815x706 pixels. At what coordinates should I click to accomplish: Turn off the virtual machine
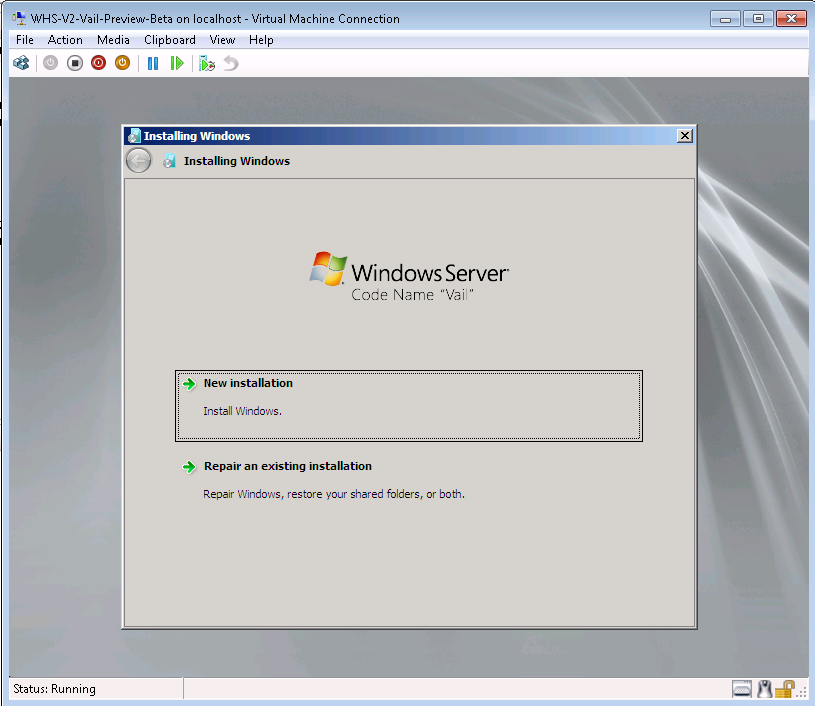pyautogui.click(x=75, y=63)
